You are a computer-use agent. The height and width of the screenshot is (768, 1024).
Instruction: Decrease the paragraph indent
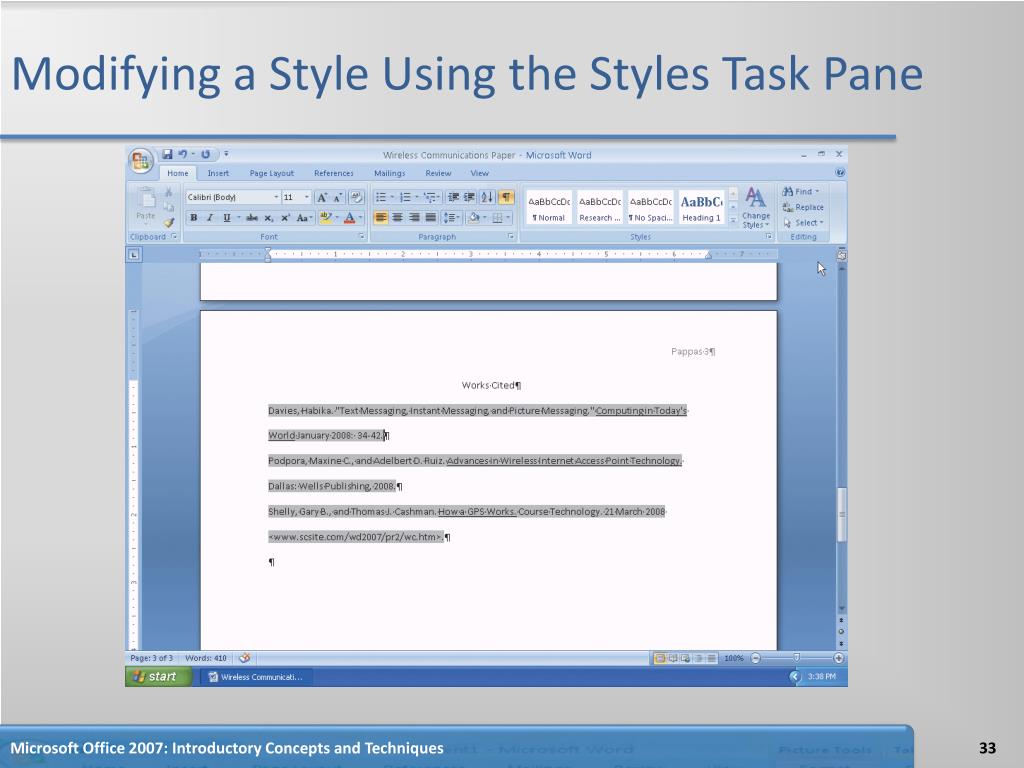tap(453, 197)
